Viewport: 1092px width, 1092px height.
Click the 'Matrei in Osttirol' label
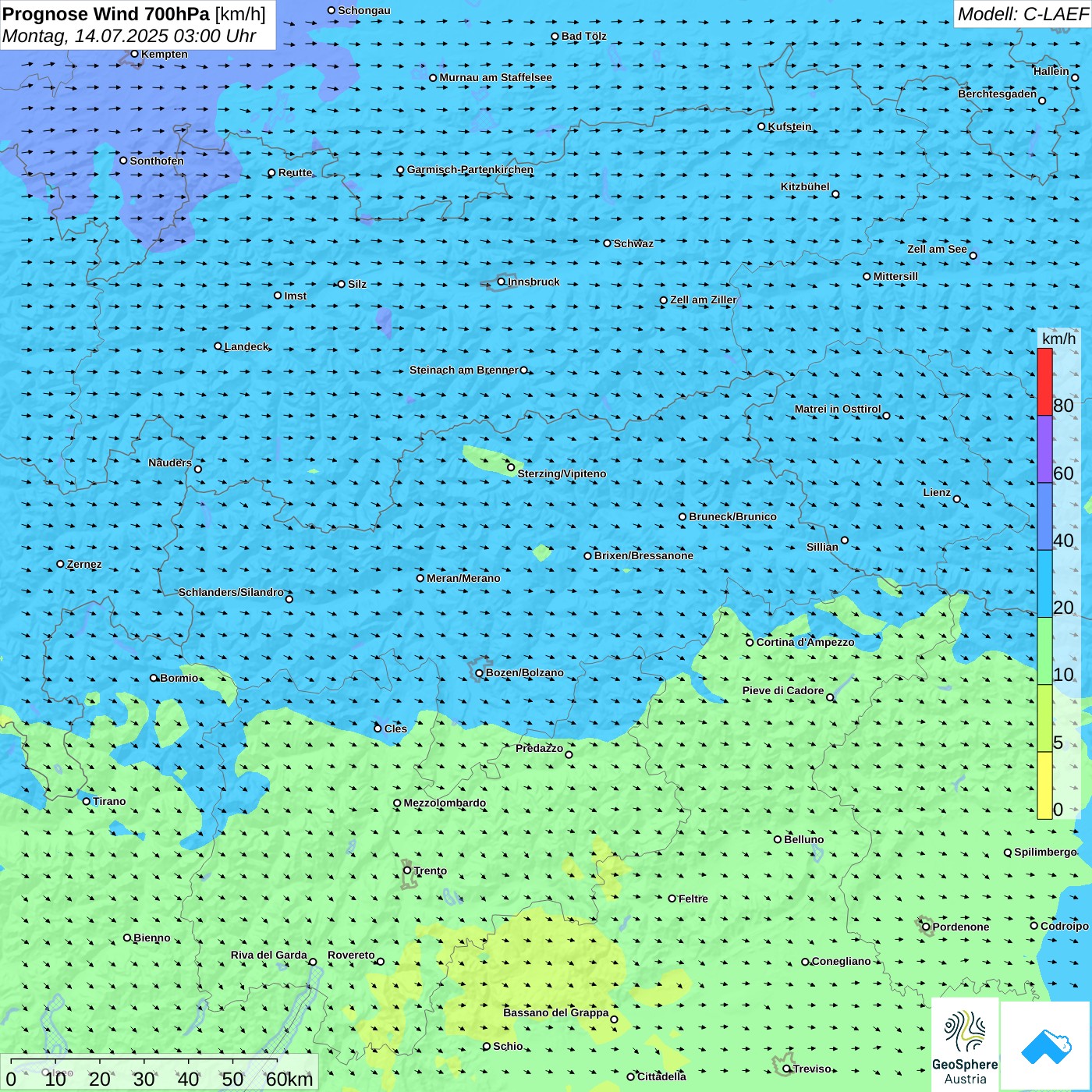click(838, 409)
